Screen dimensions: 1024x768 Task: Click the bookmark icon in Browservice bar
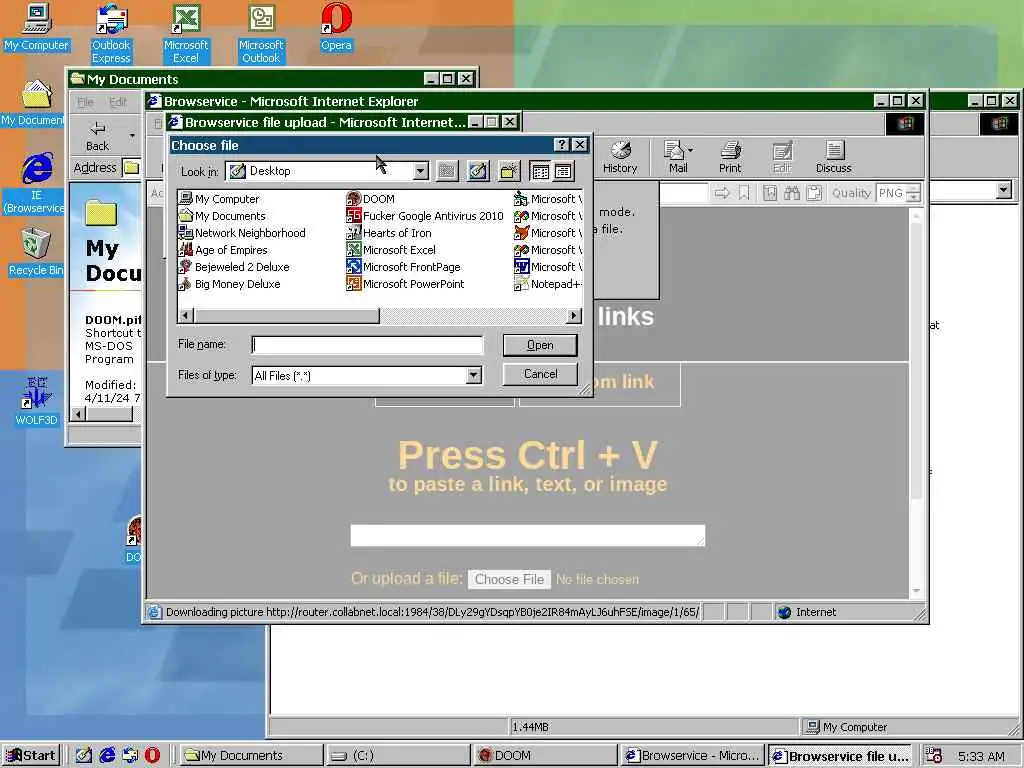coord(744,193)
